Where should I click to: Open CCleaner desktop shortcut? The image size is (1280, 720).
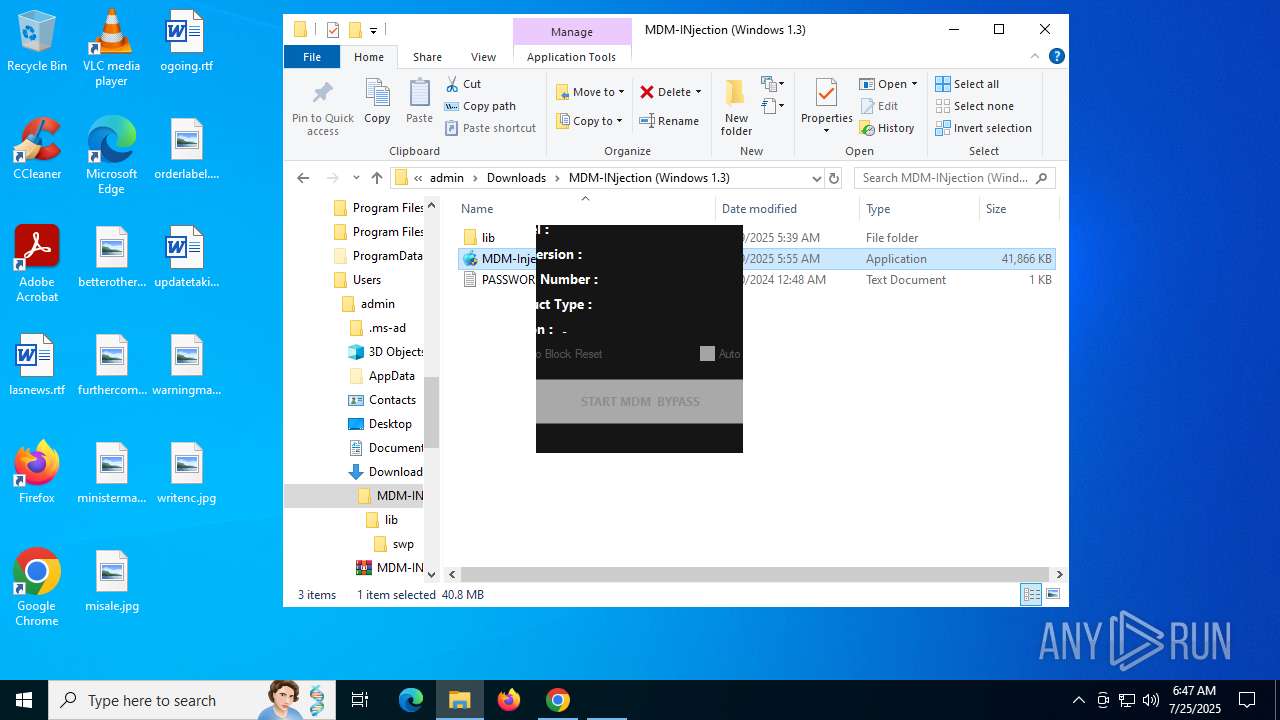pyautogui.click(x=37, y=148)
